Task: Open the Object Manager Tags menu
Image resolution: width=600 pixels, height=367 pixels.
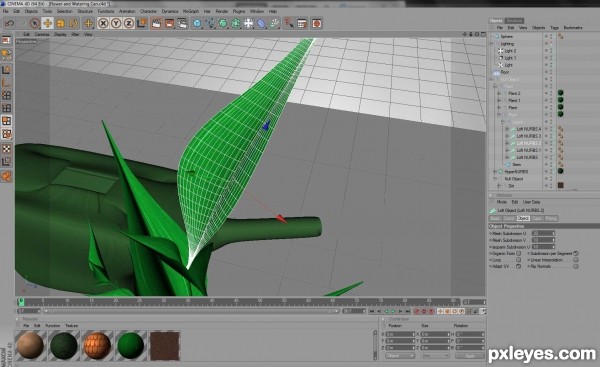Action: 554,28
